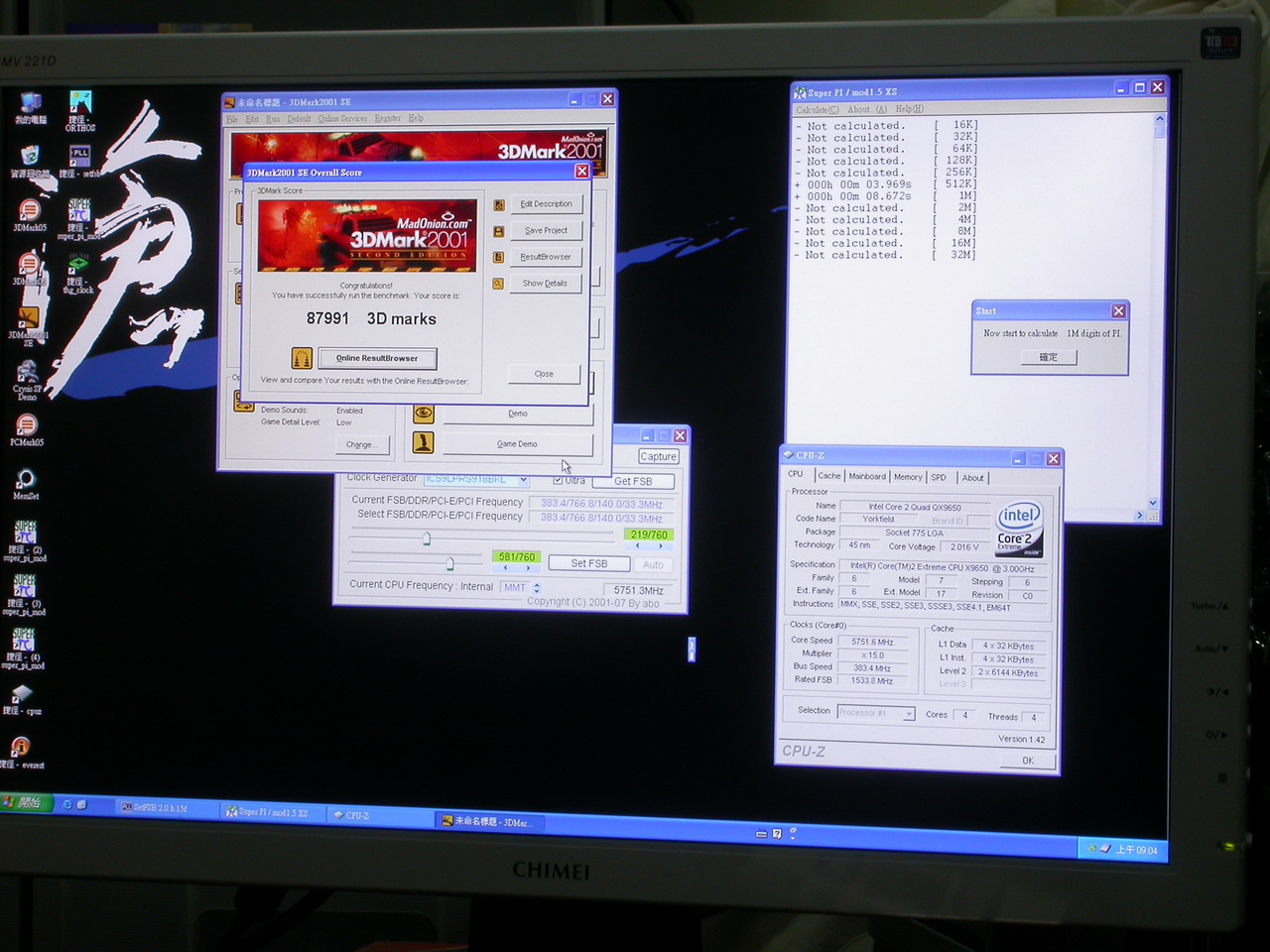Click the lower FSB slider thumb in SetFSB
Screen dimensions: 1270x952
(x=450, y=563)
